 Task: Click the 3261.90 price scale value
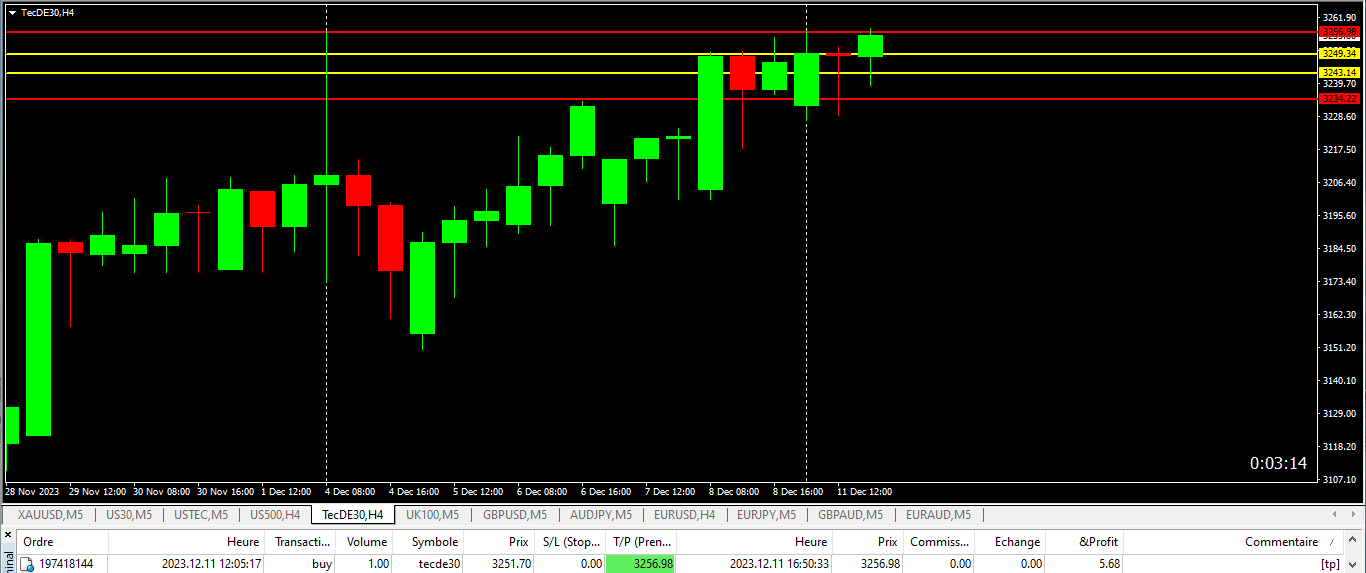click(x=1339, y=17)
